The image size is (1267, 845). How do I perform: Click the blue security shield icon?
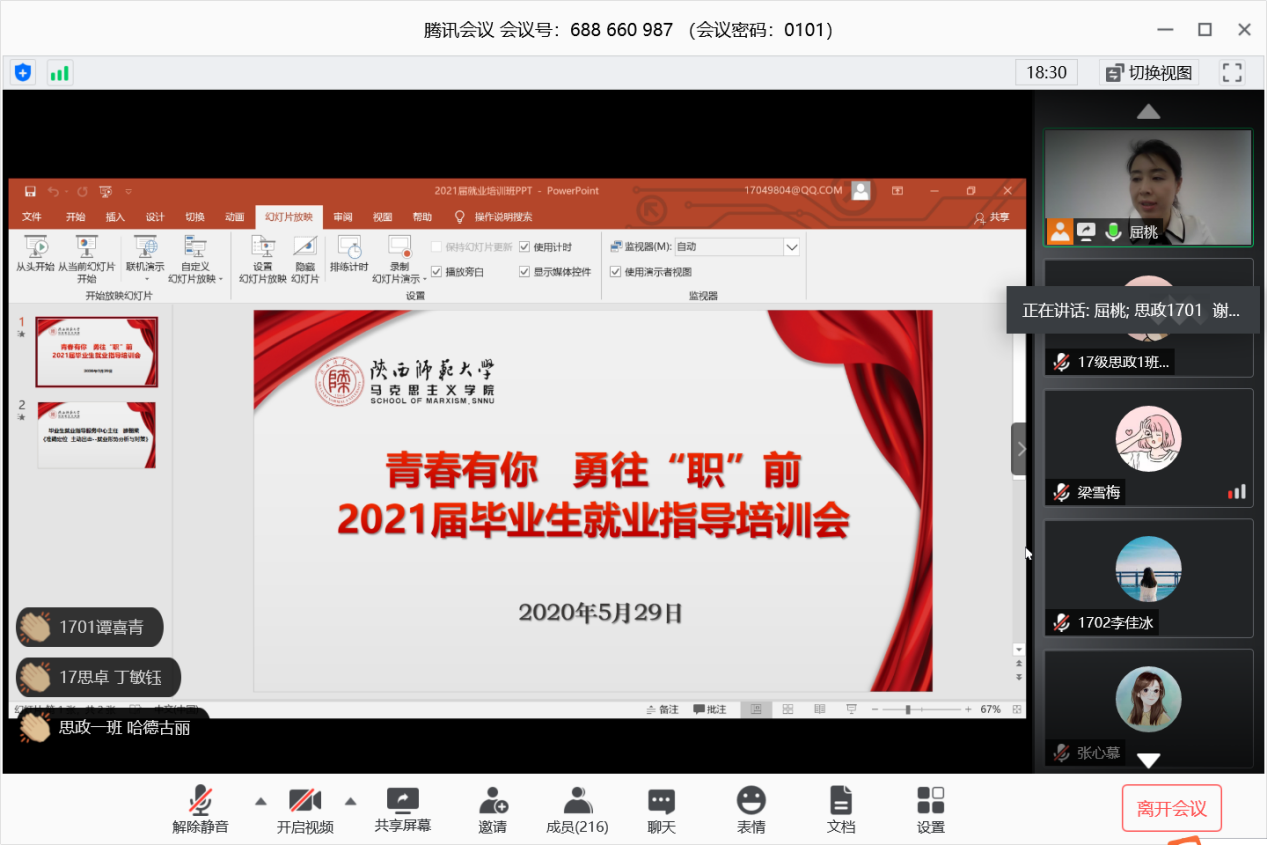tap(23, 73)
